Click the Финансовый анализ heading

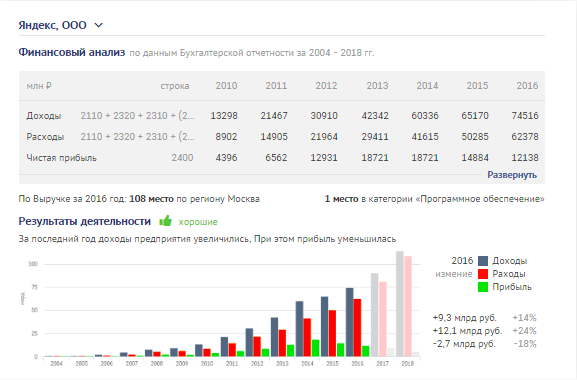72,52
